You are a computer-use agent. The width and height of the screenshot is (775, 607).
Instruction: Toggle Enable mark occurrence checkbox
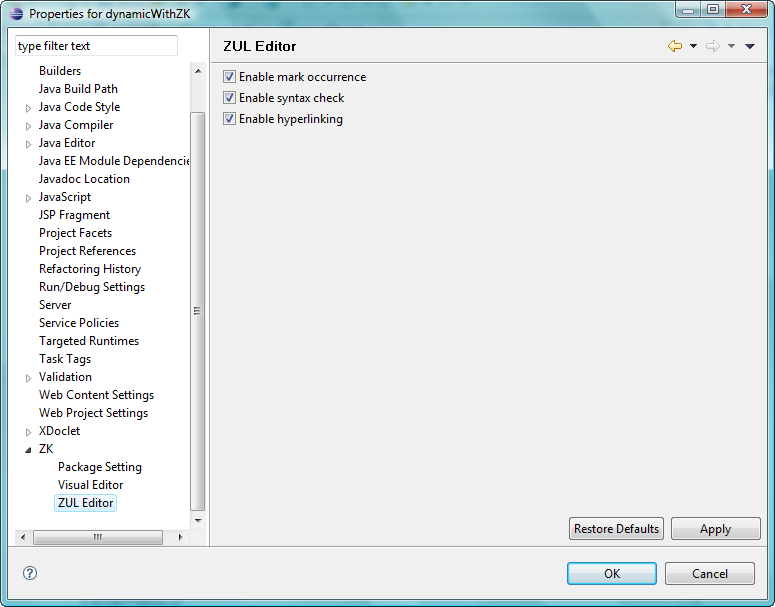coord(230,77)
